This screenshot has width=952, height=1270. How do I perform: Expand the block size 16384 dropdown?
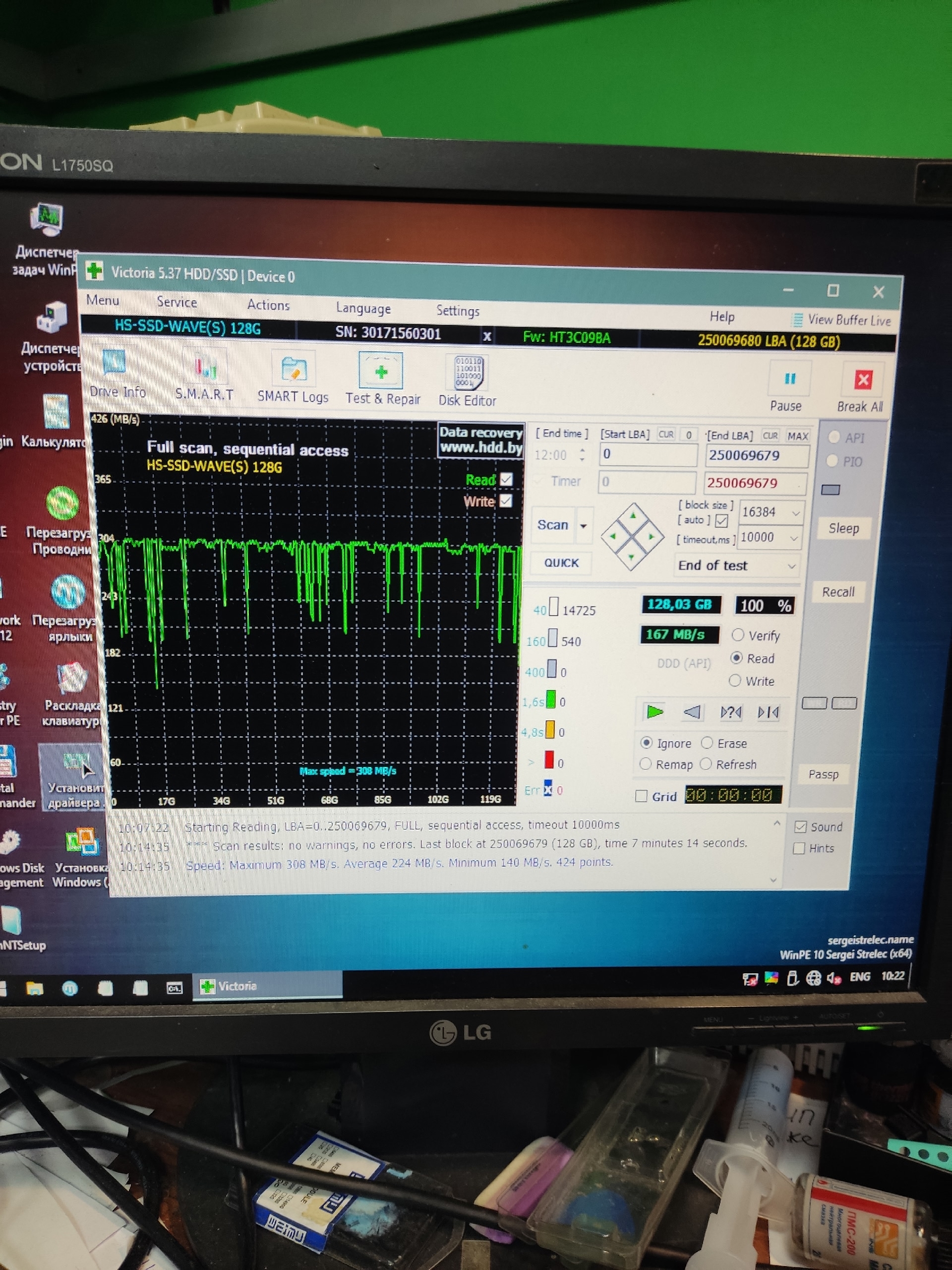coord(795,512)
